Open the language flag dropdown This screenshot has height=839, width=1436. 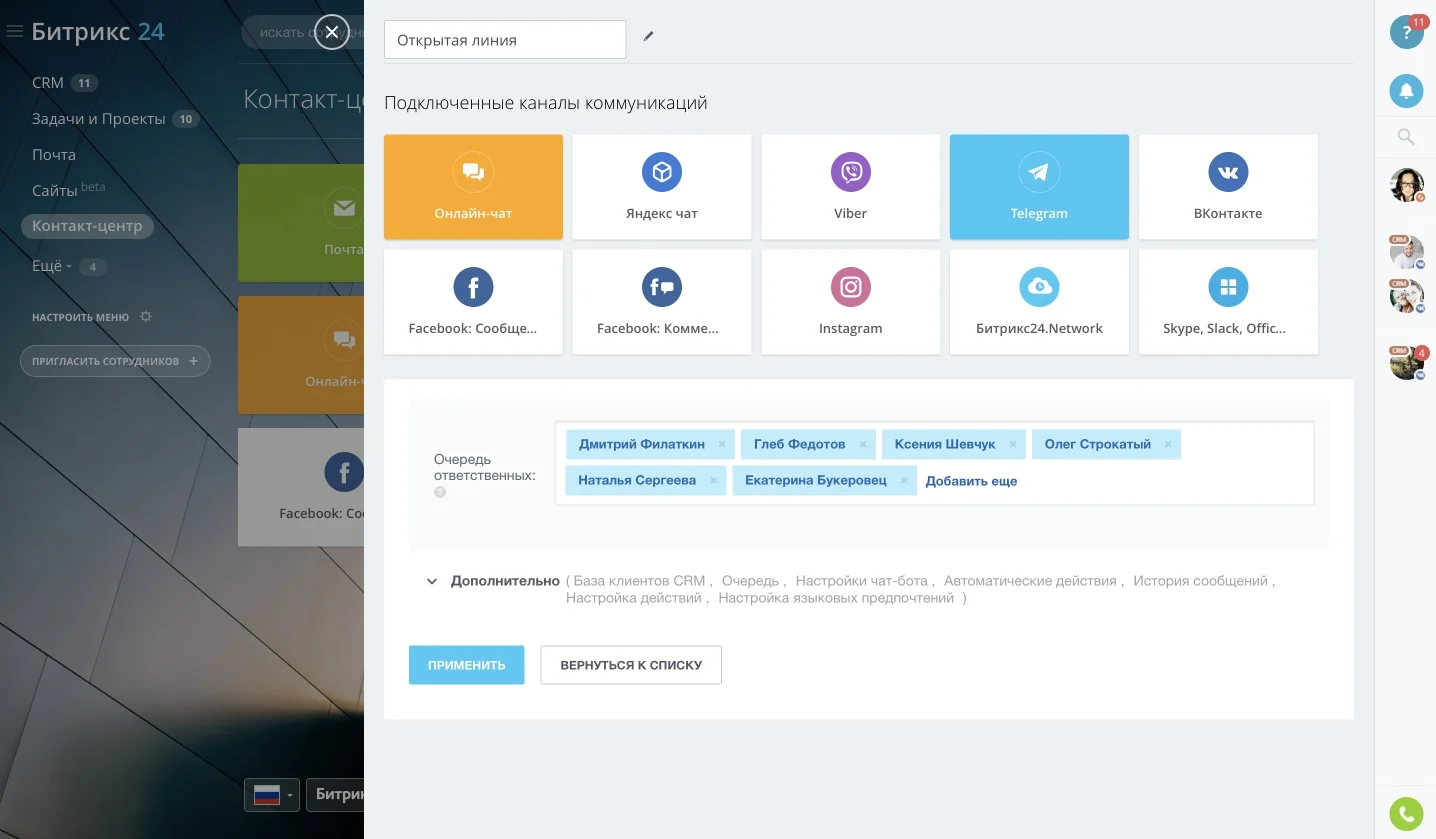tap(272, 795)
